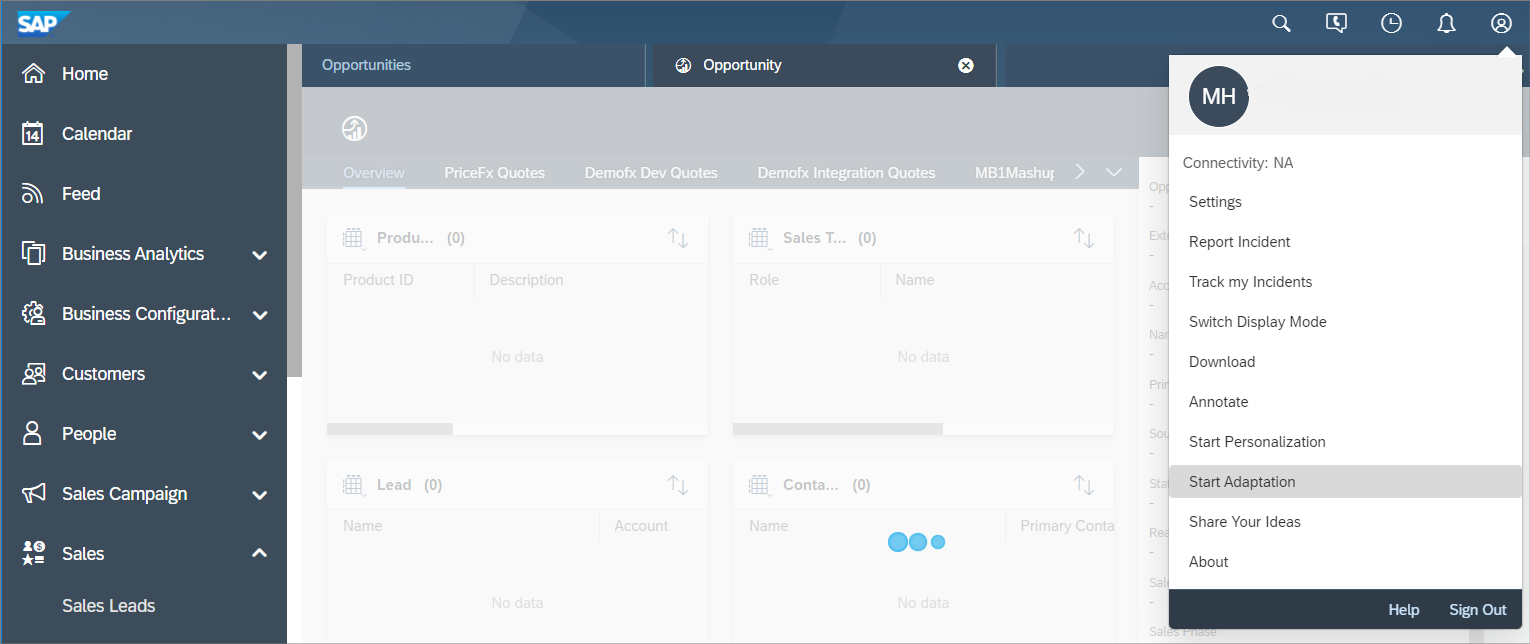Choose Switch Display Mode menu entry
1530x644 pixels.
point(1257,322)
